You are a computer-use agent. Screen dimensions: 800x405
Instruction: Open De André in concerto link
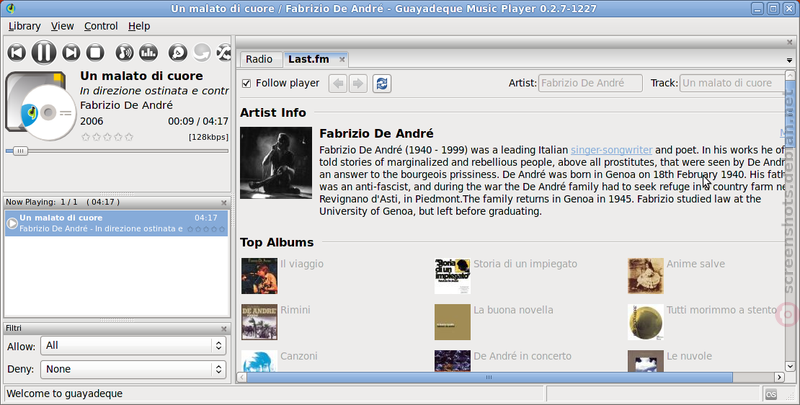[x=522, y=356]
